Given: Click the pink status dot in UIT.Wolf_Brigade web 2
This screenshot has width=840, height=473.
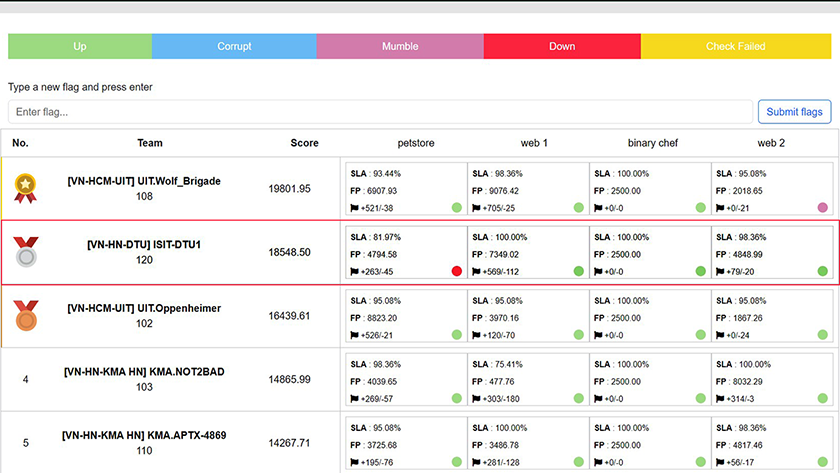Looking at the screenshot, I should (822, 208).
